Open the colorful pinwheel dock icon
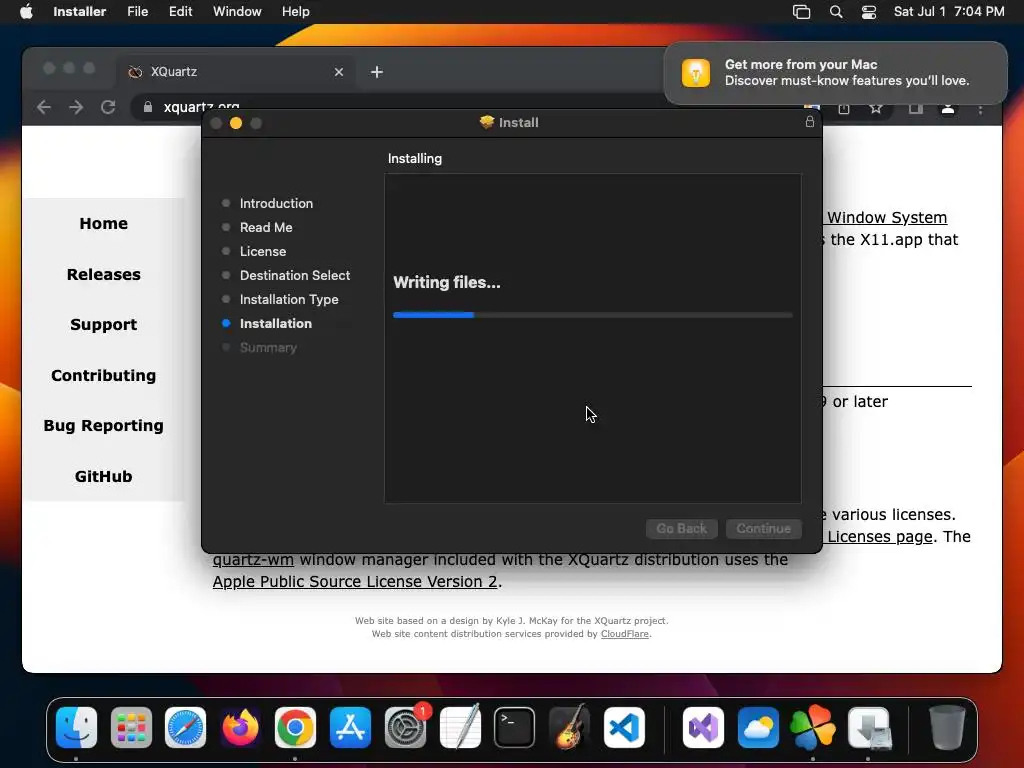Screen dimensions: 1024x768 pyautogui.click(x=813, y=728)
